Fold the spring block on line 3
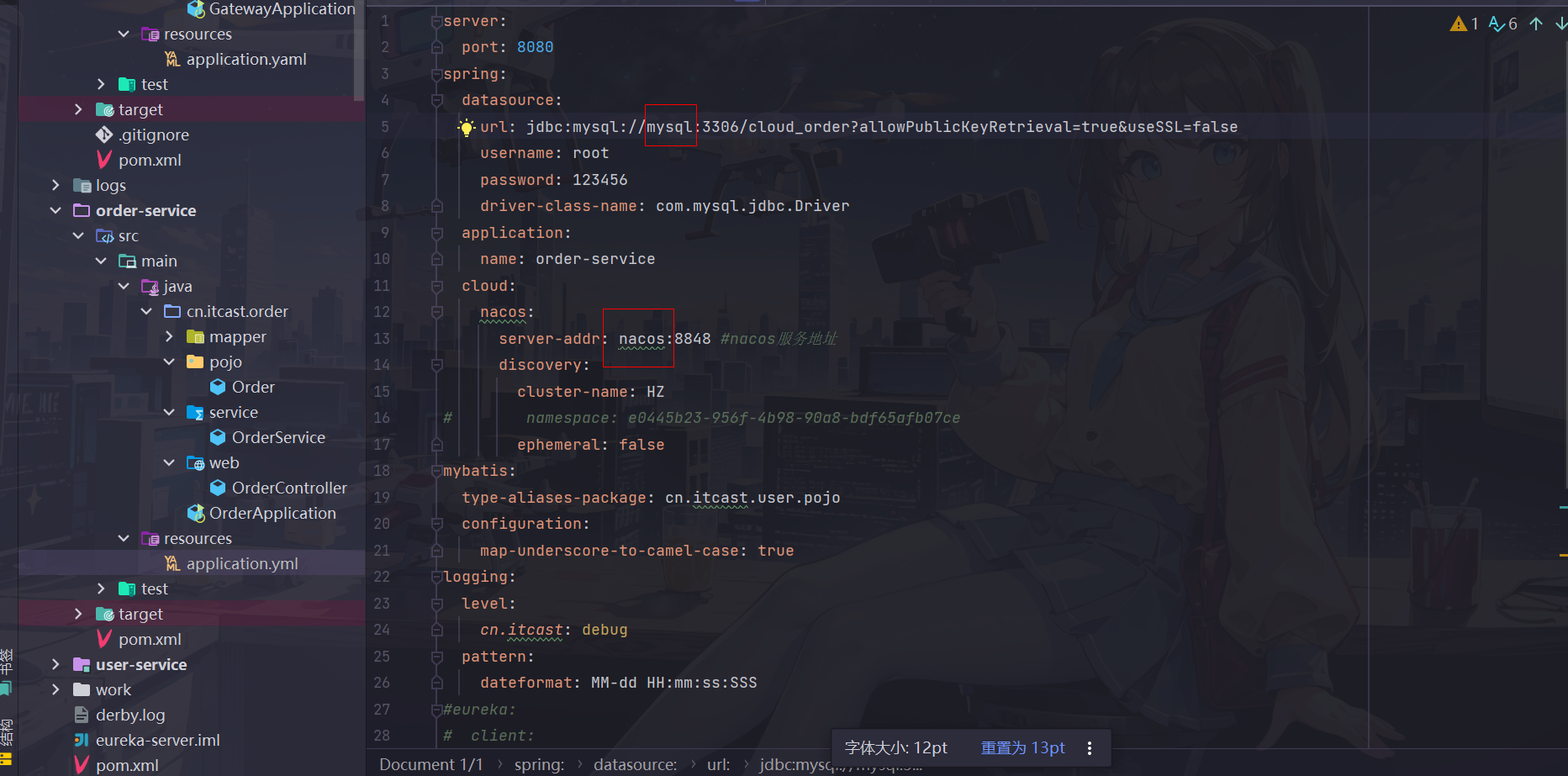Screen dimensions: 1568x776 (436, 74)
